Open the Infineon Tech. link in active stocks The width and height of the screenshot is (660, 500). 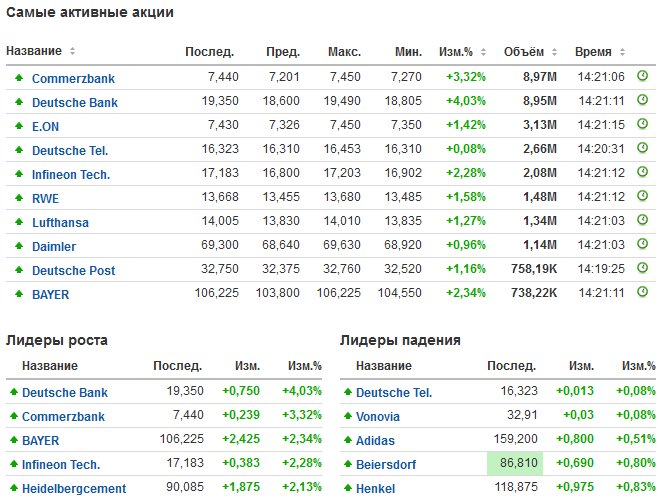point(71,172)
